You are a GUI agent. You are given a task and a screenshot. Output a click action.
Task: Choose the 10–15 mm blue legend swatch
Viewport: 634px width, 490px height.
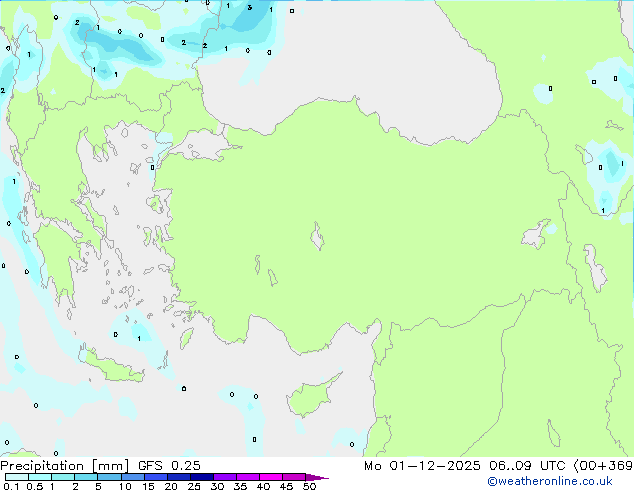(x=132, y=477)
